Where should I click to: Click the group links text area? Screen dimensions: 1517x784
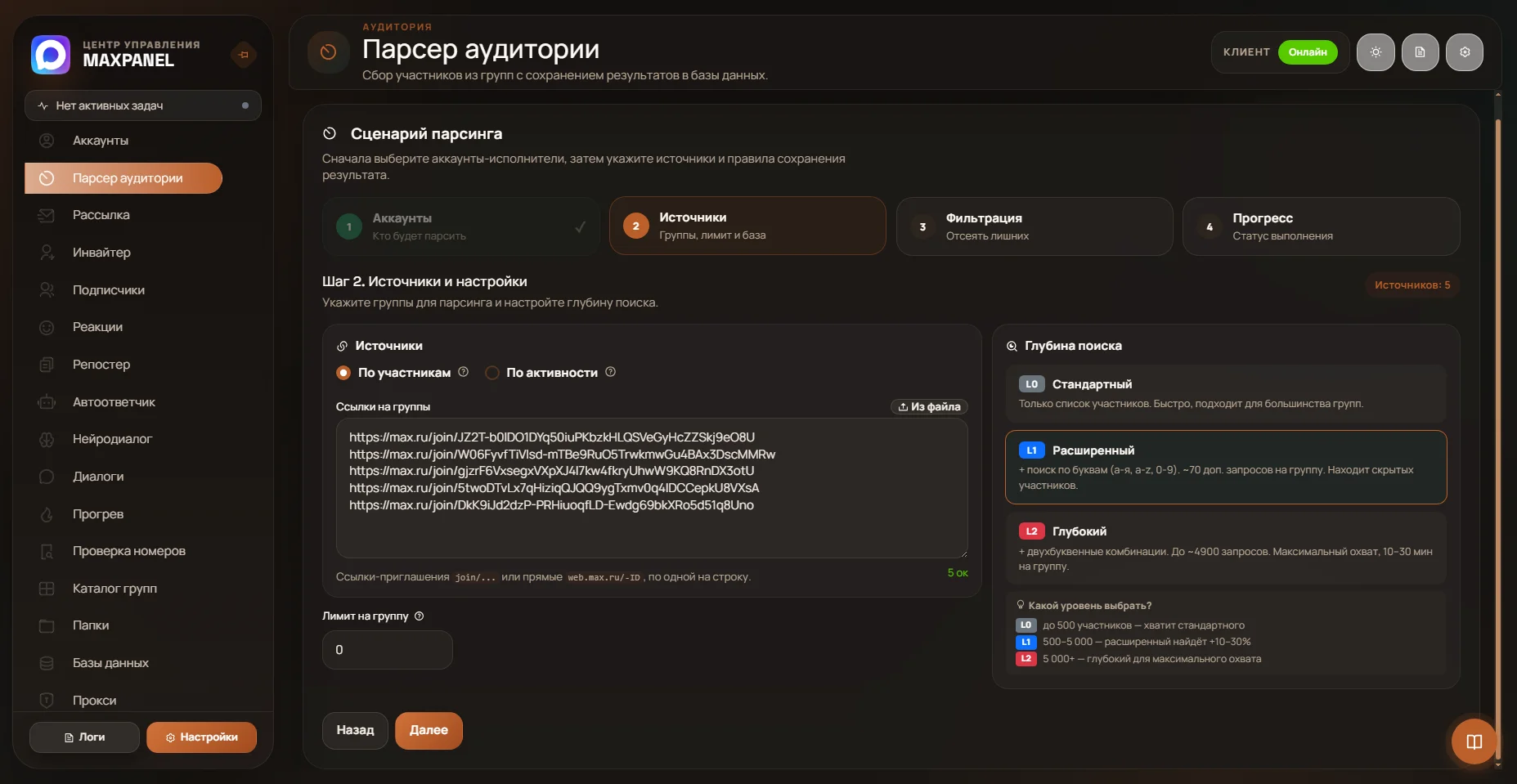click(x=652, y=488)
